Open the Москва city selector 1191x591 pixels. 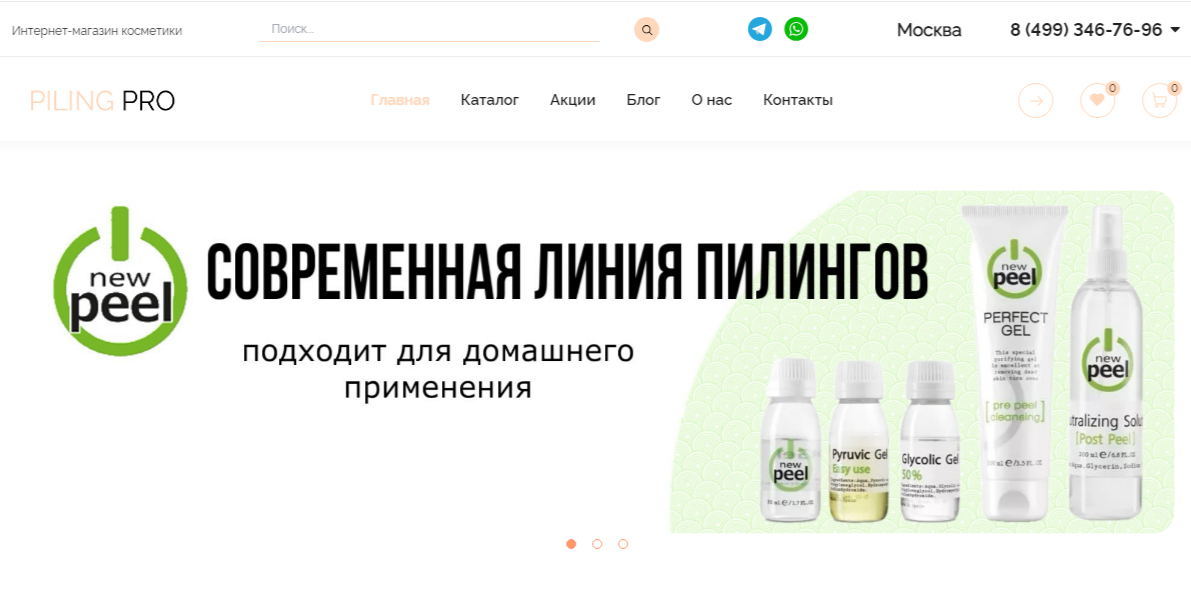(929, 30)
